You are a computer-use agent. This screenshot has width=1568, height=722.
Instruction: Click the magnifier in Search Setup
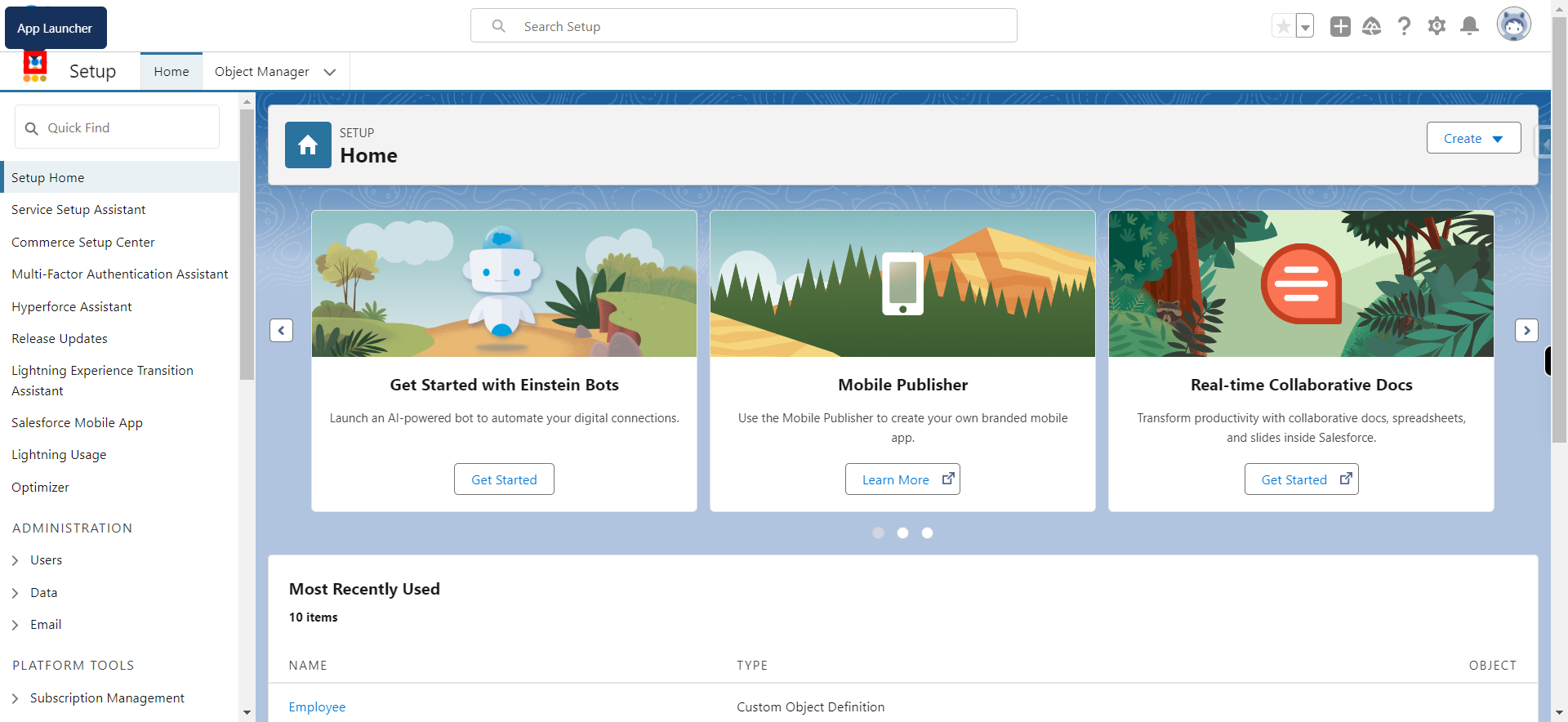(x=499, y=26)
